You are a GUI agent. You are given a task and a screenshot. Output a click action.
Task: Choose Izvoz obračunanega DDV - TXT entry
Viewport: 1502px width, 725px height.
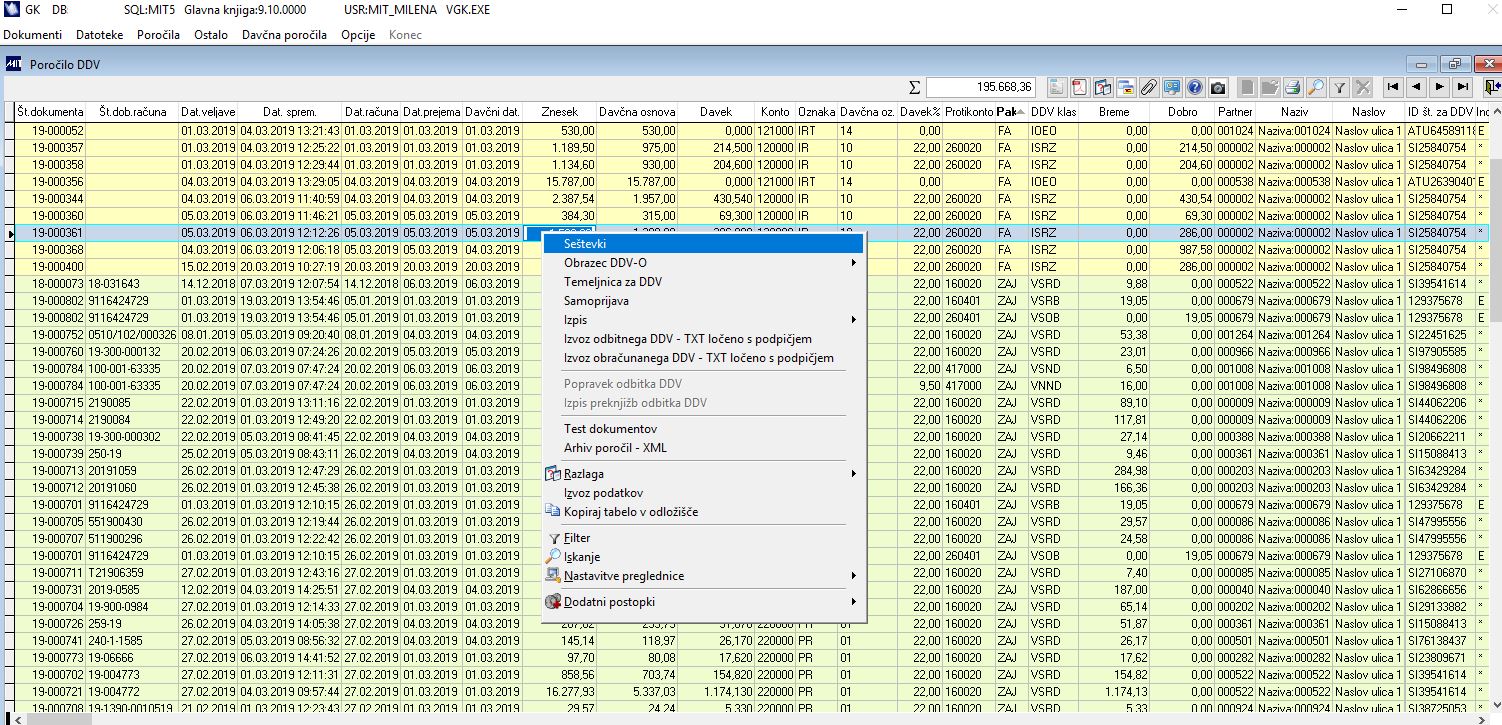(703, 358)
